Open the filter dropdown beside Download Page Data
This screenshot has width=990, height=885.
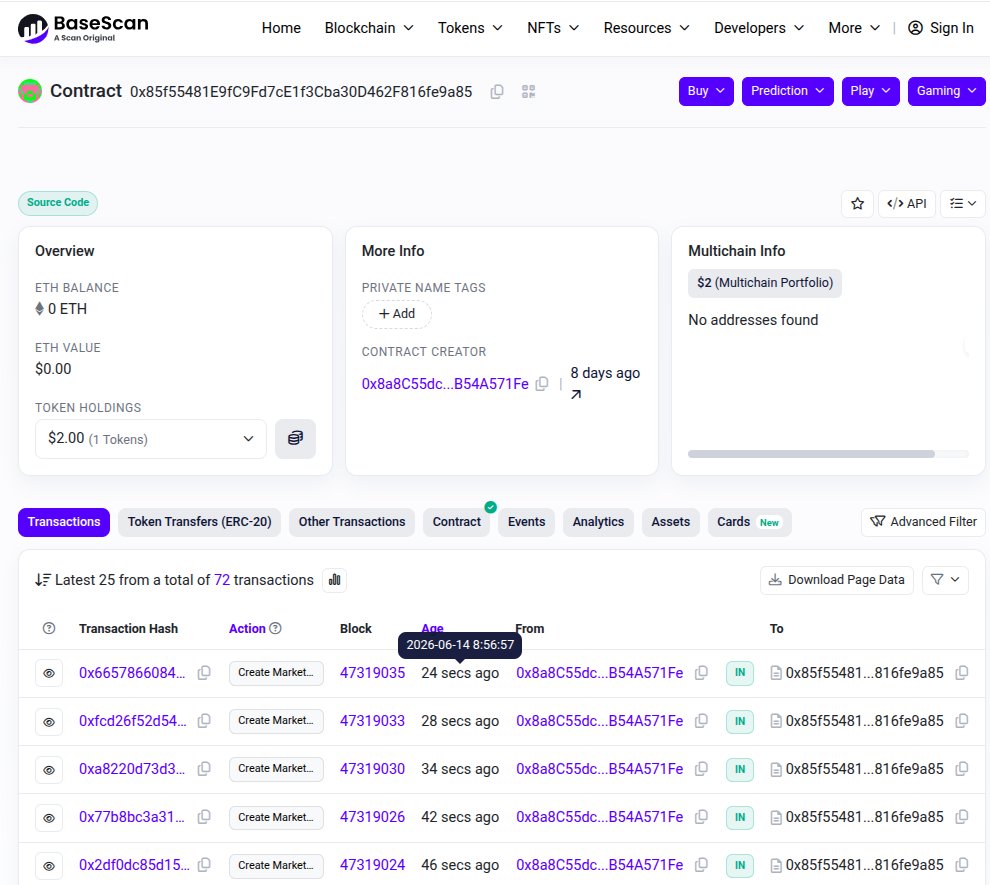coord(945,580)
